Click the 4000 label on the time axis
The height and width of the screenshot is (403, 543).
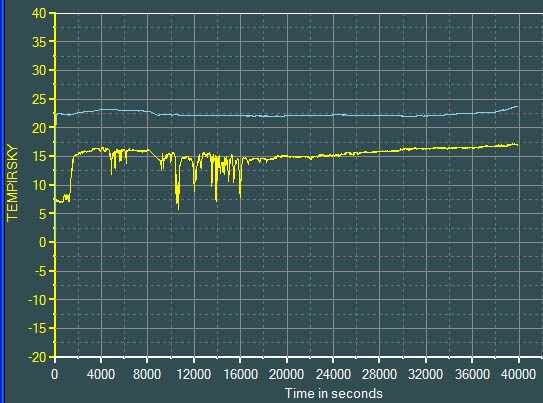click(x=101, y=374)
